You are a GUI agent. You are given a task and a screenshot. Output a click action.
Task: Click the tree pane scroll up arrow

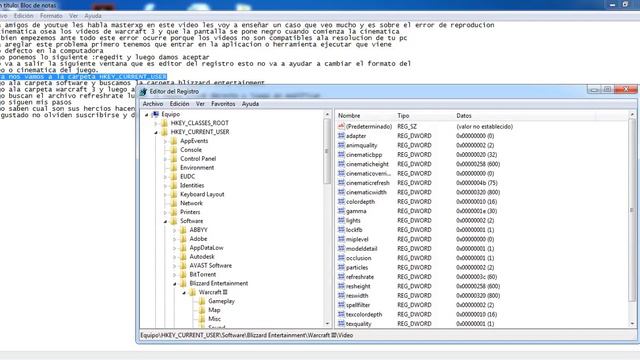tap(327, 115)
